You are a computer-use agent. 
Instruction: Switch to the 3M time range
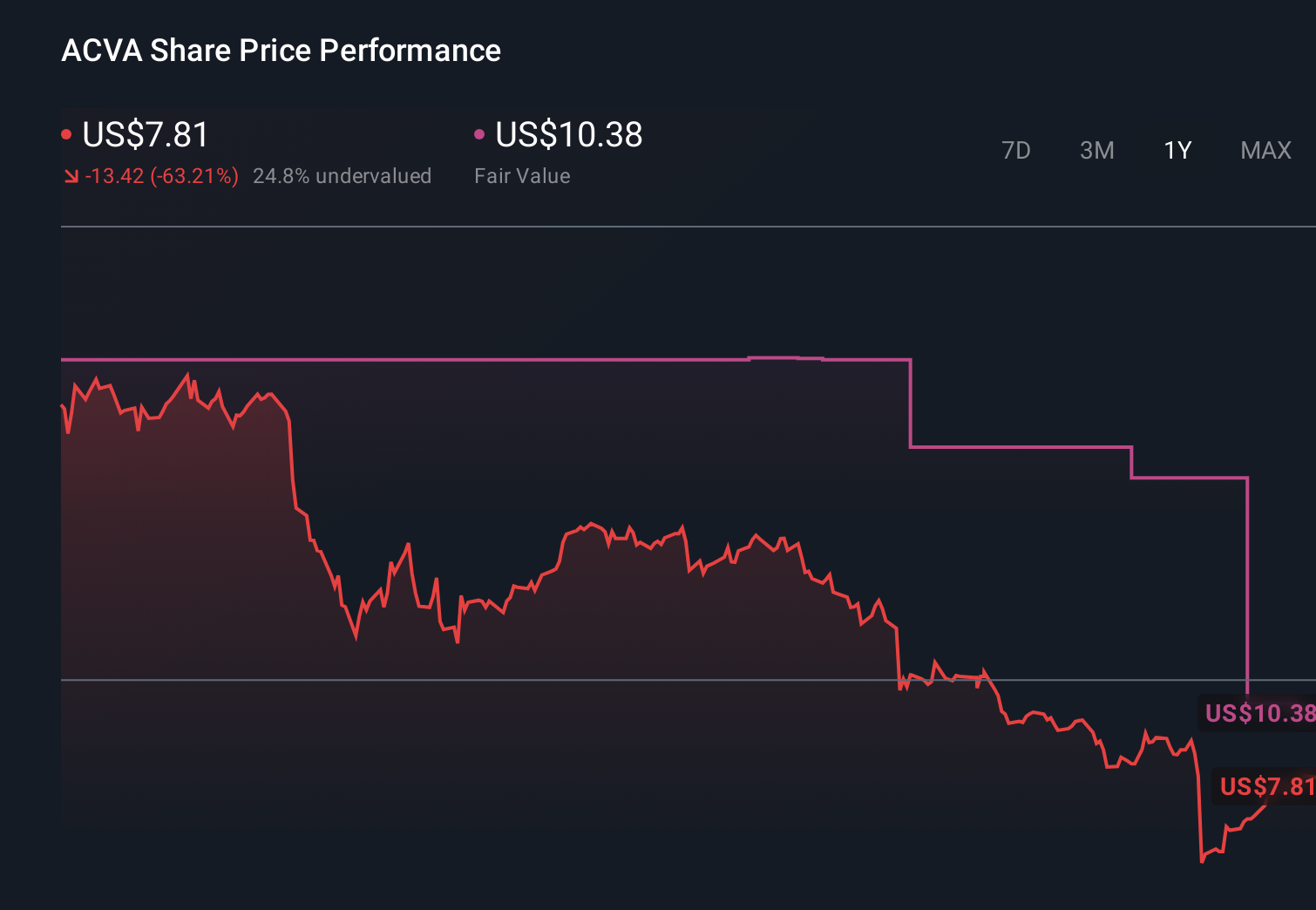1097,150
